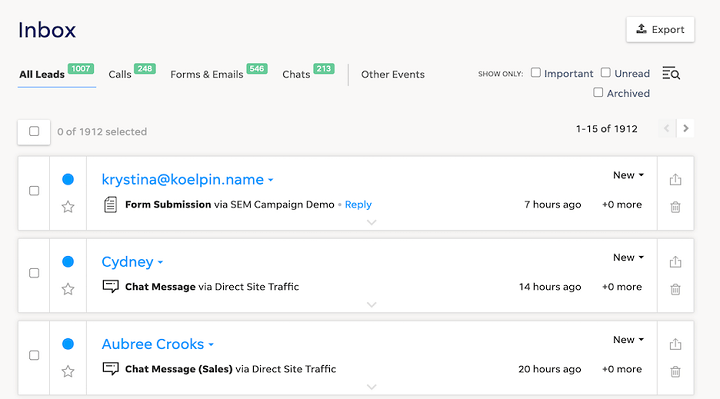Delete the krystina@koelpin.name lead

point(675,207)
